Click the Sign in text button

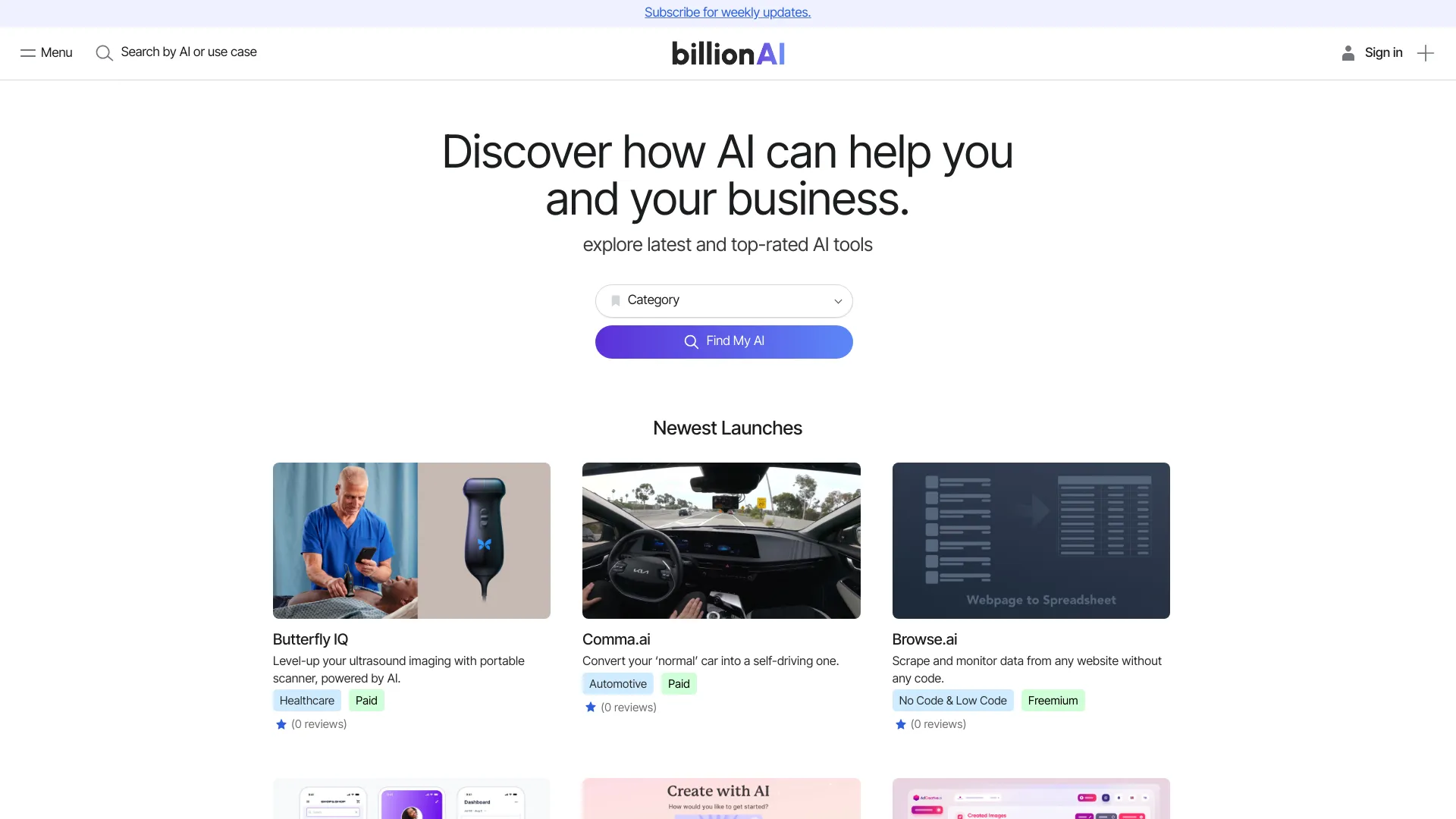pos(1384,53)
